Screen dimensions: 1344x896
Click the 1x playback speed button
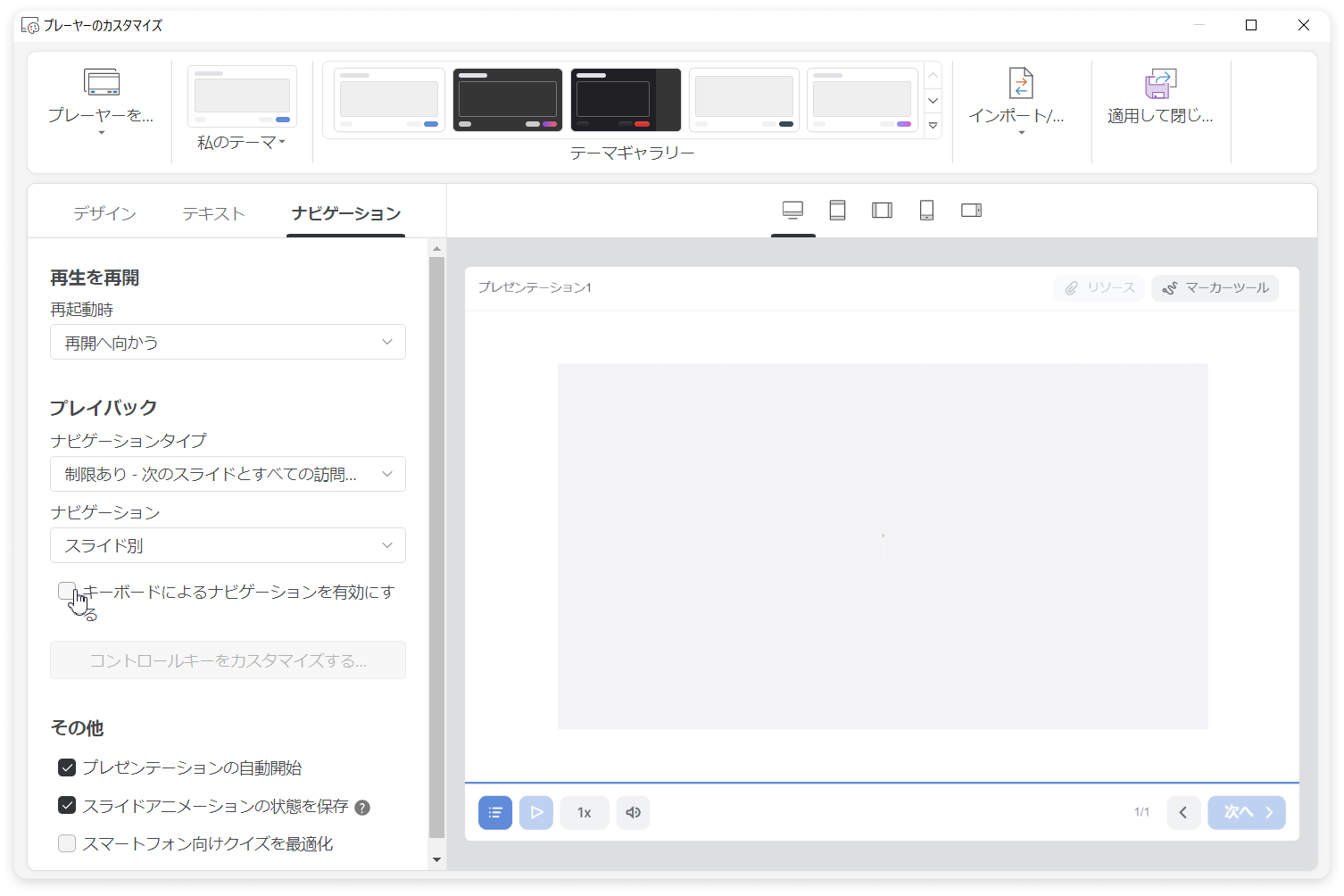point(585,812)
